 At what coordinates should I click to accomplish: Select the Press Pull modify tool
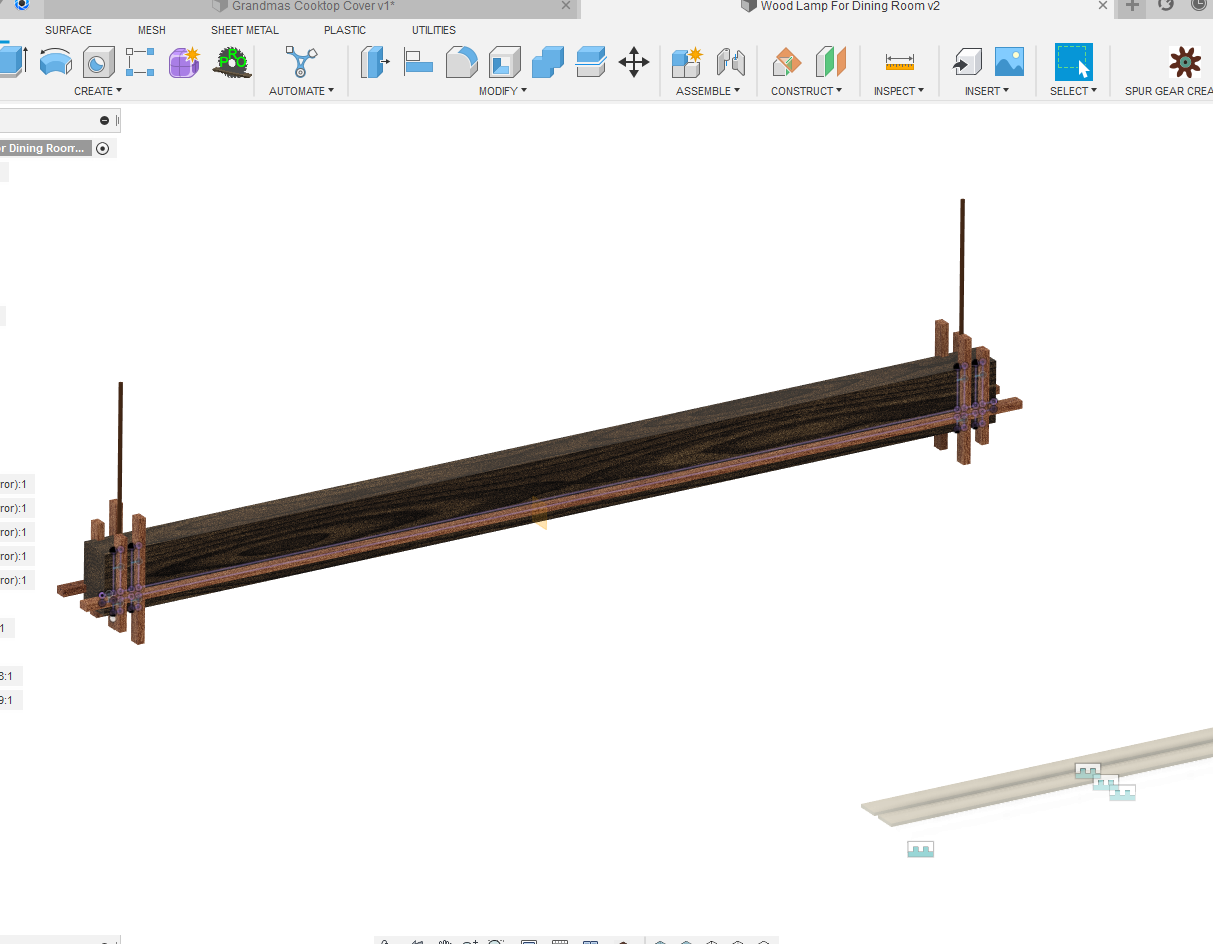[375, 62]
